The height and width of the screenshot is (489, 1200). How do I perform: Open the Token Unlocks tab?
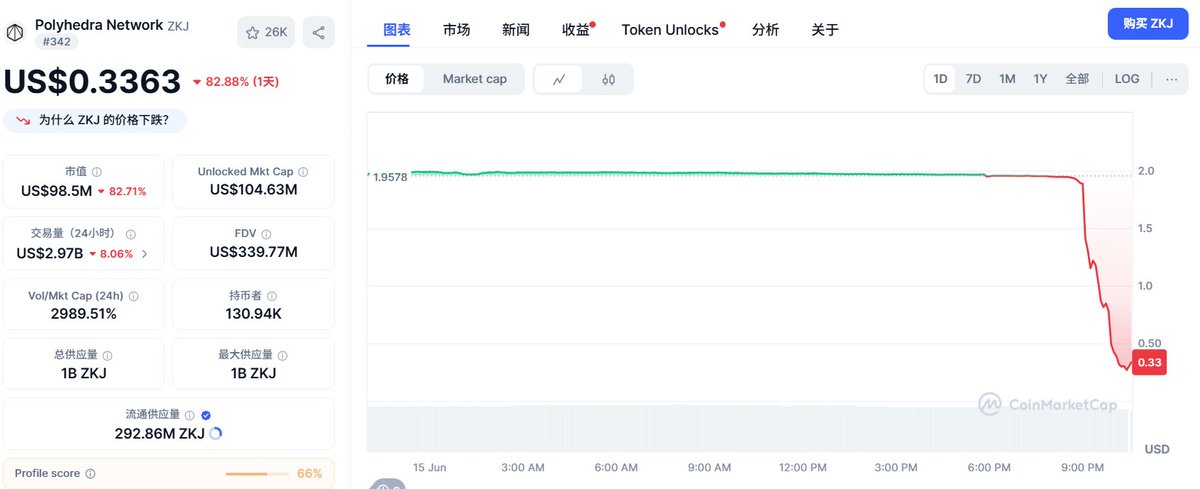coord(671,30)
